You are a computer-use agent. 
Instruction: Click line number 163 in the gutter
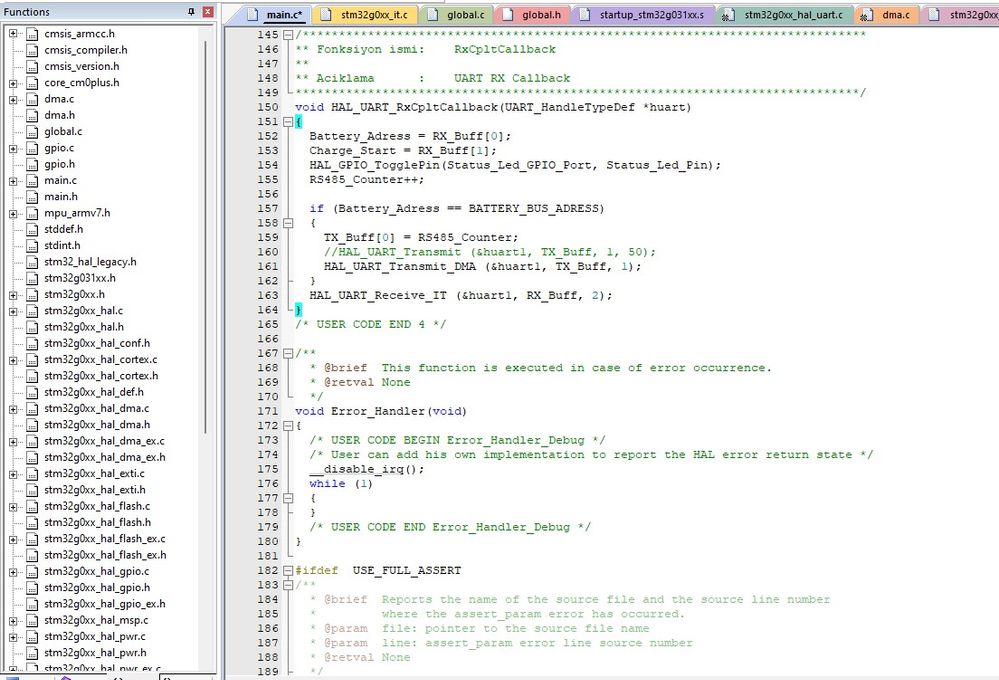[x=268, y=296]
